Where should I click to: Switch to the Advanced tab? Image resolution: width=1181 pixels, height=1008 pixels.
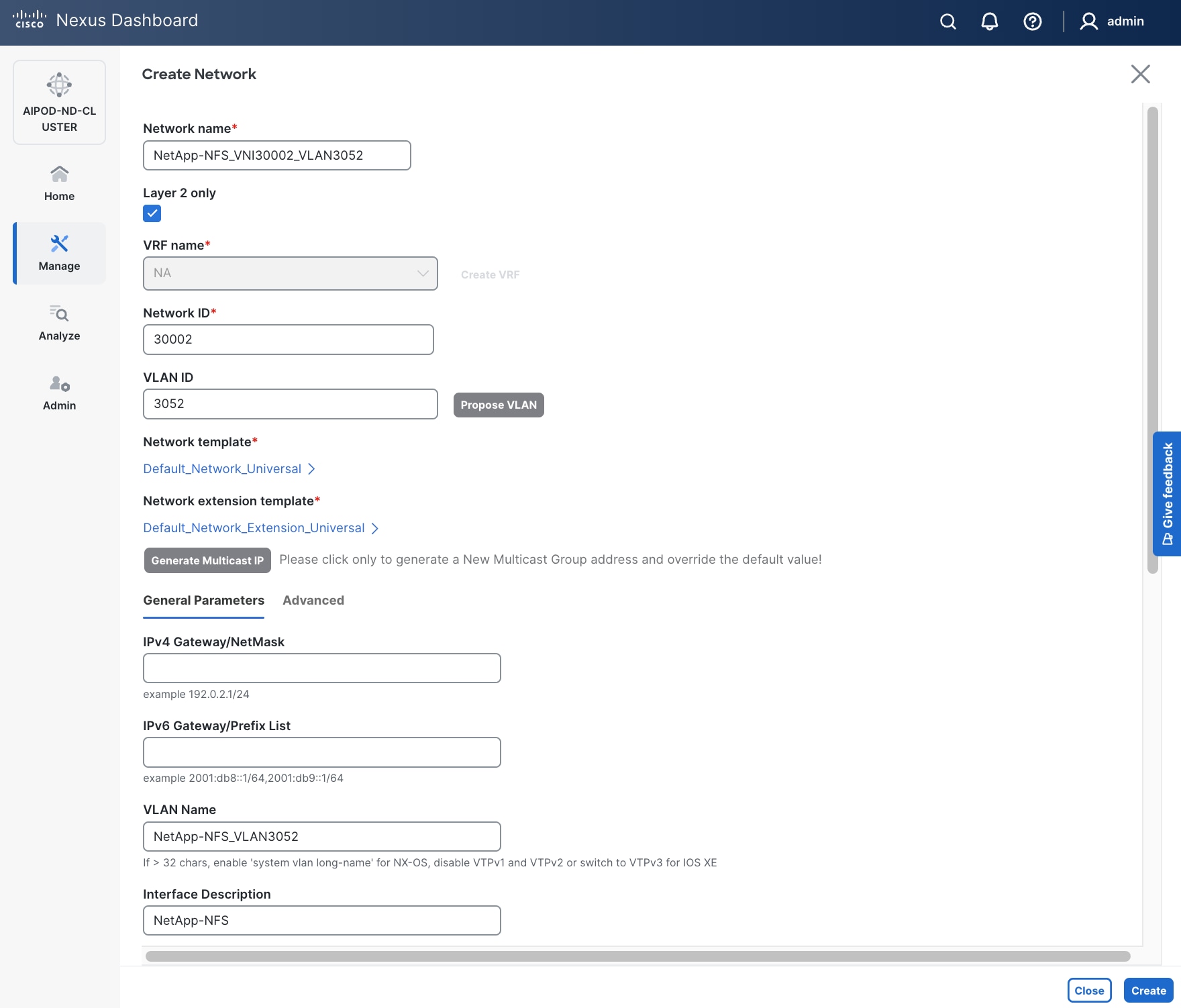point(313,601)
